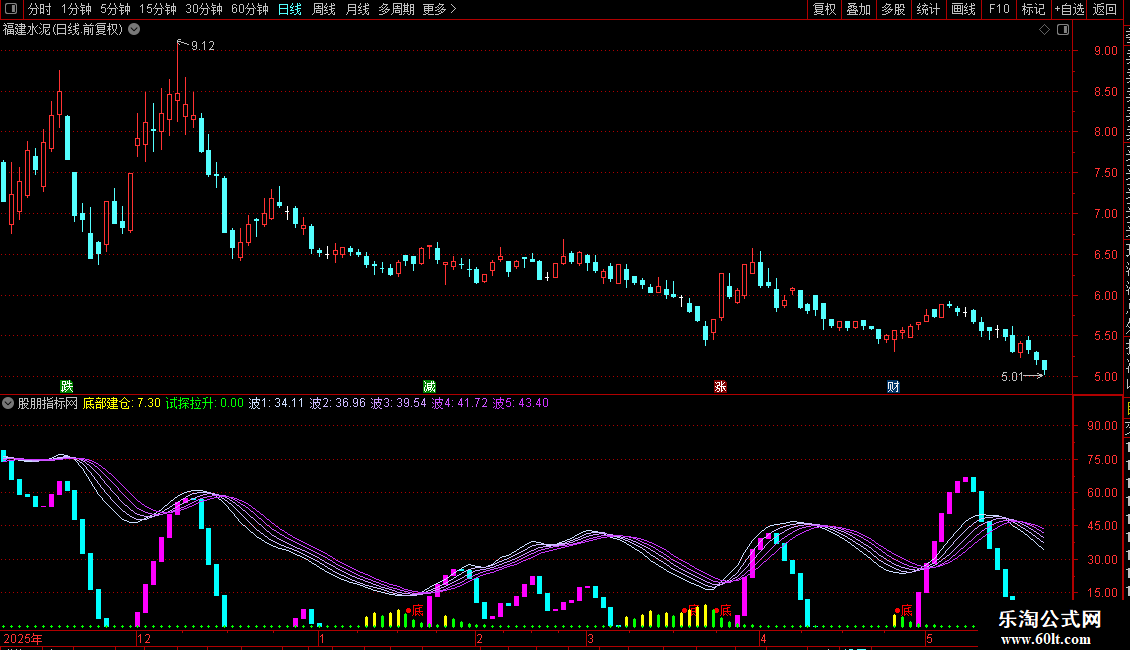Select the 60分钟 period
This screenshot has height=650, width=1130.
point(249,9)
